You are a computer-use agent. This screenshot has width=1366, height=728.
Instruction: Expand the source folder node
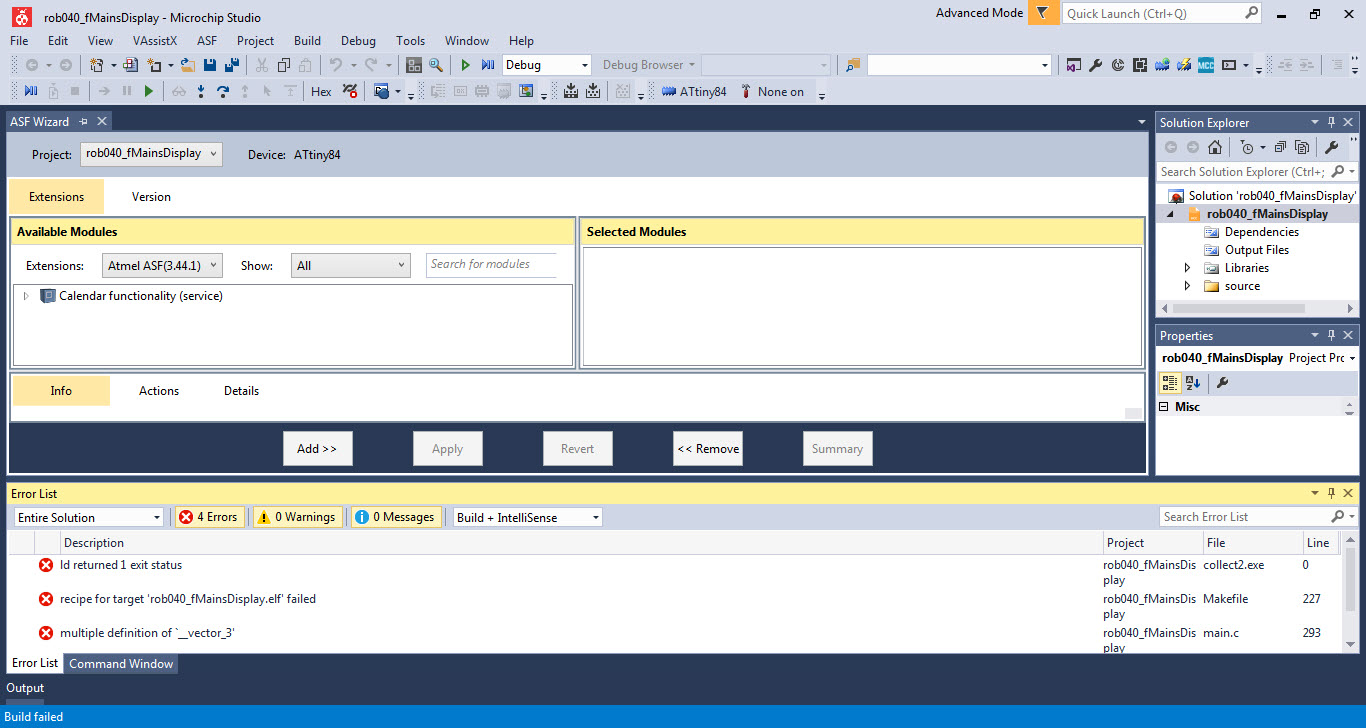(1187, 286)
